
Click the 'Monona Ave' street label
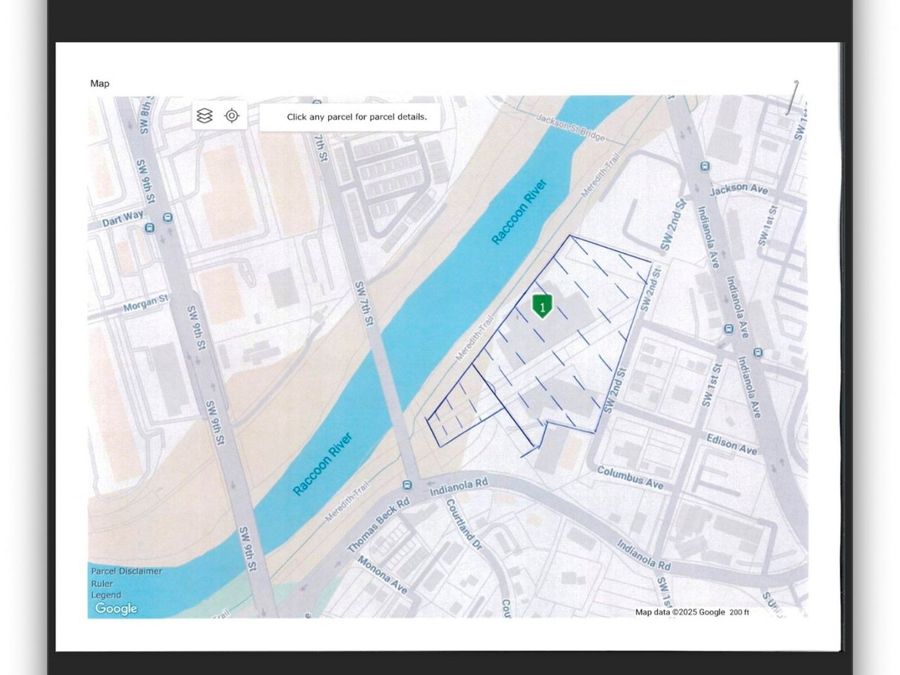tap(382, 575)
